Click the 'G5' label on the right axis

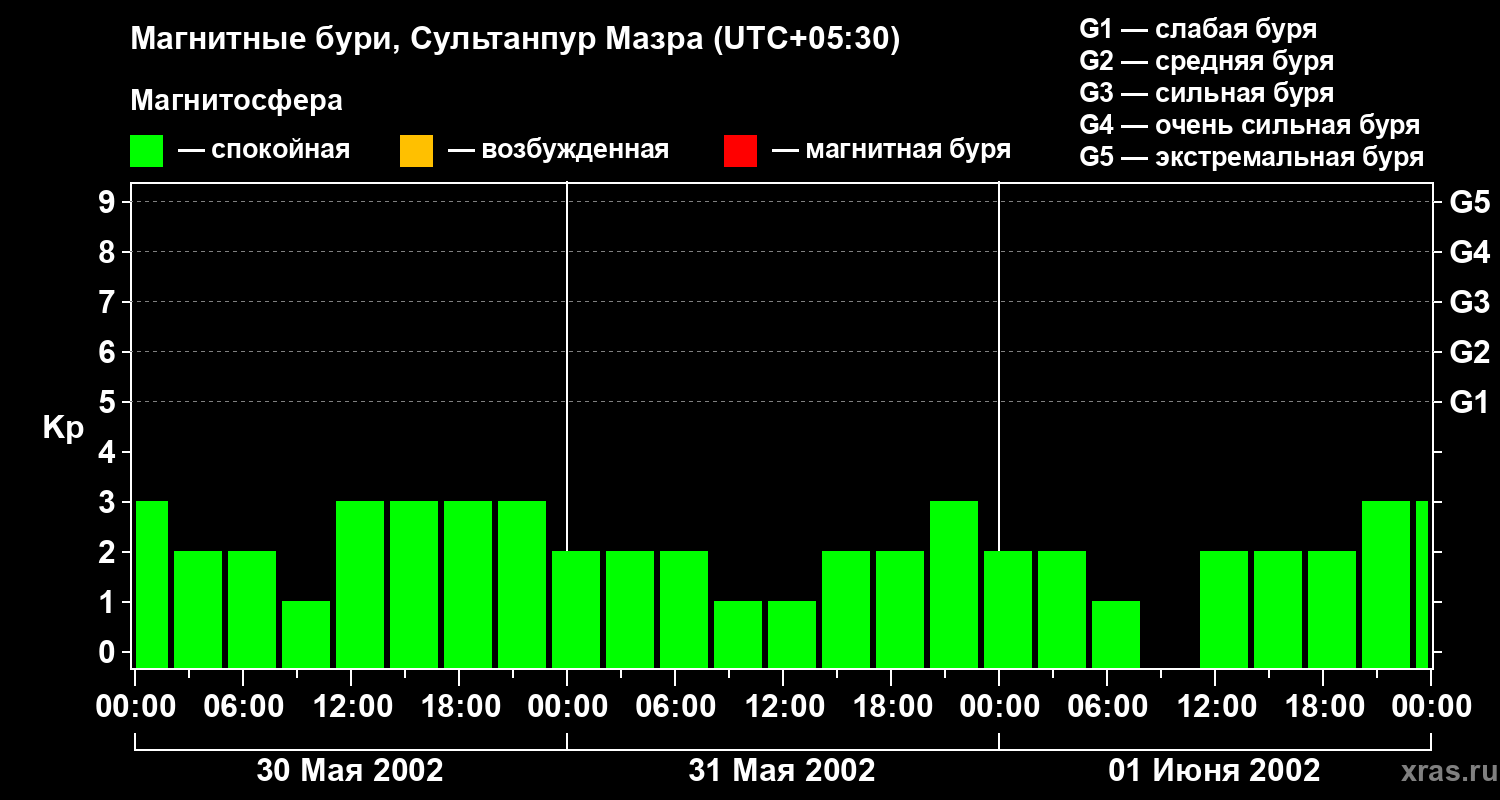point(1469,203)
